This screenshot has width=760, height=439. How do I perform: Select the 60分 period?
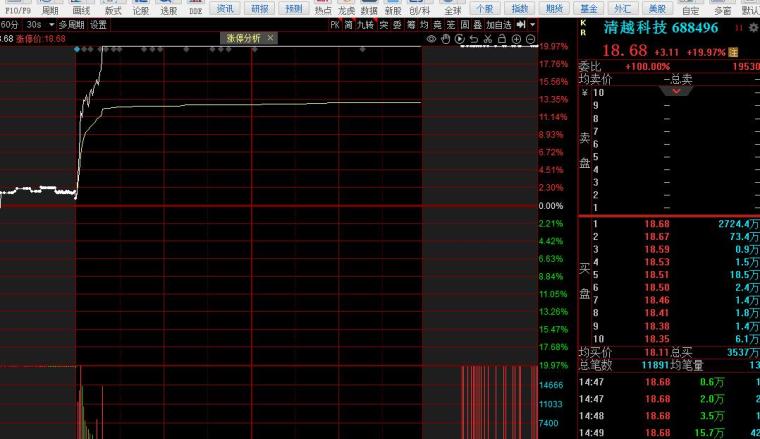(x=9, y=24)
